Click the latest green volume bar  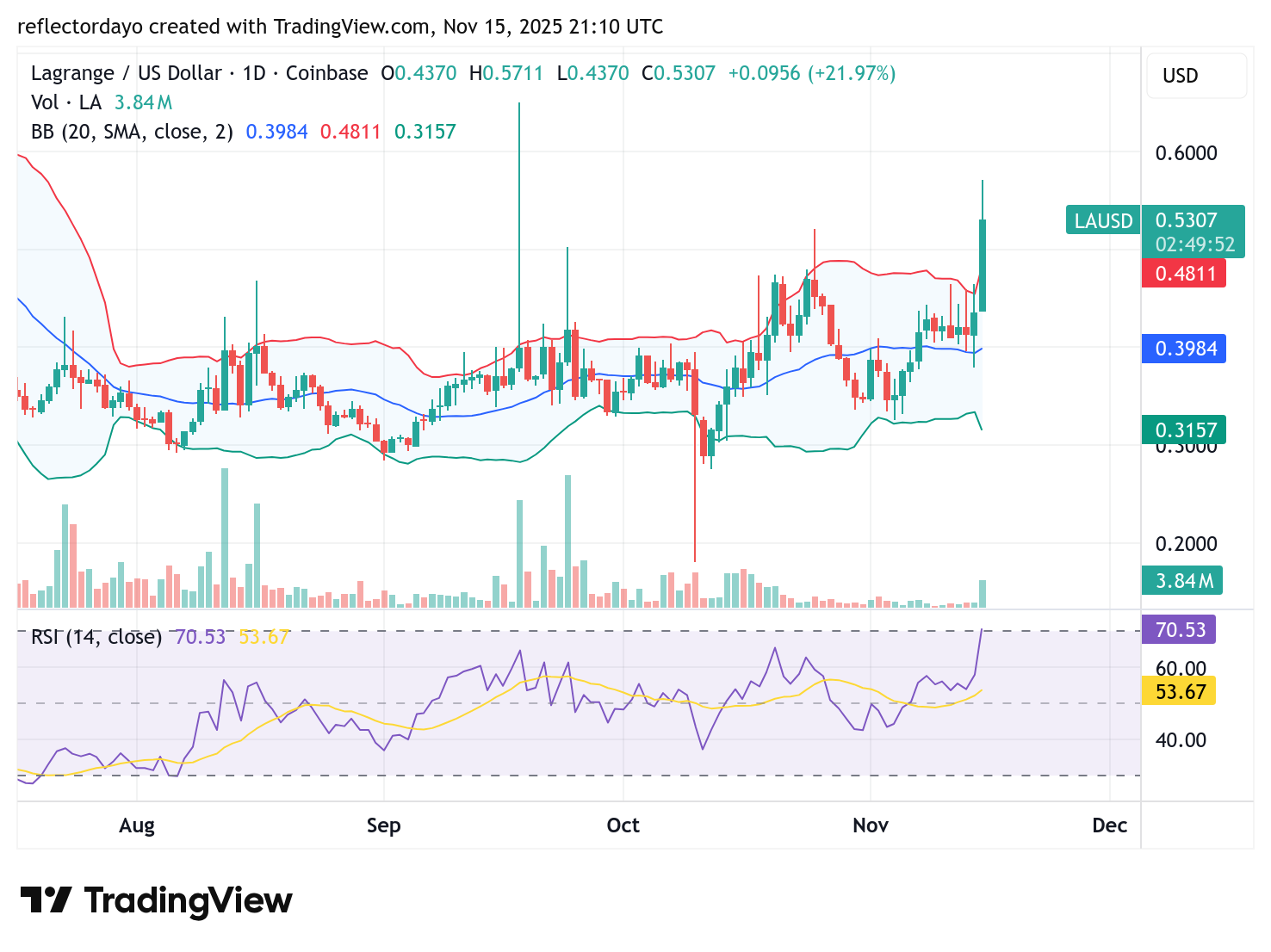click(983, 594)
